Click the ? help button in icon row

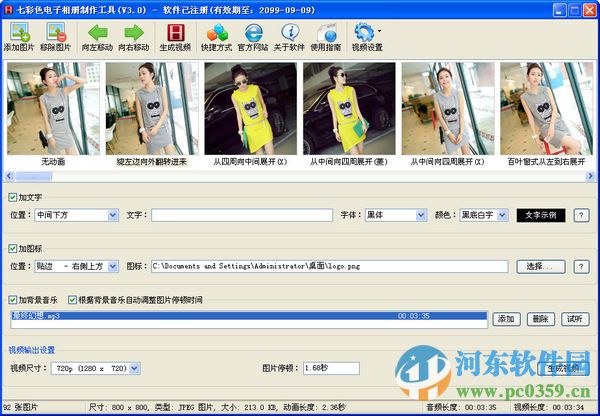pyautogui.click(x=581, y=266)
